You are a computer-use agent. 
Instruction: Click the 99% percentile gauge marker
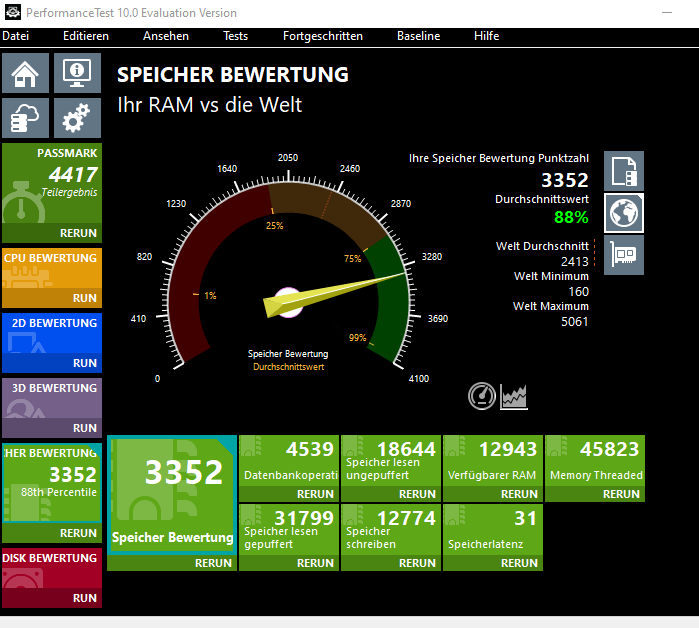(x=357, y=338)
